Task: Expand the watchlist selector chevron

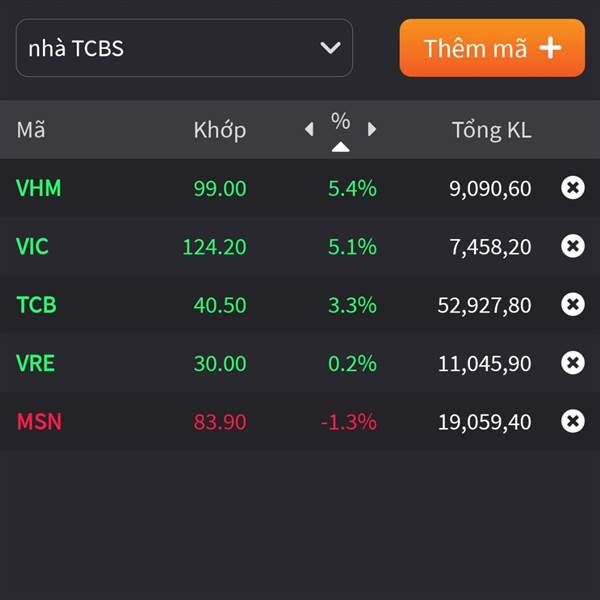Action: coord(330,48)
